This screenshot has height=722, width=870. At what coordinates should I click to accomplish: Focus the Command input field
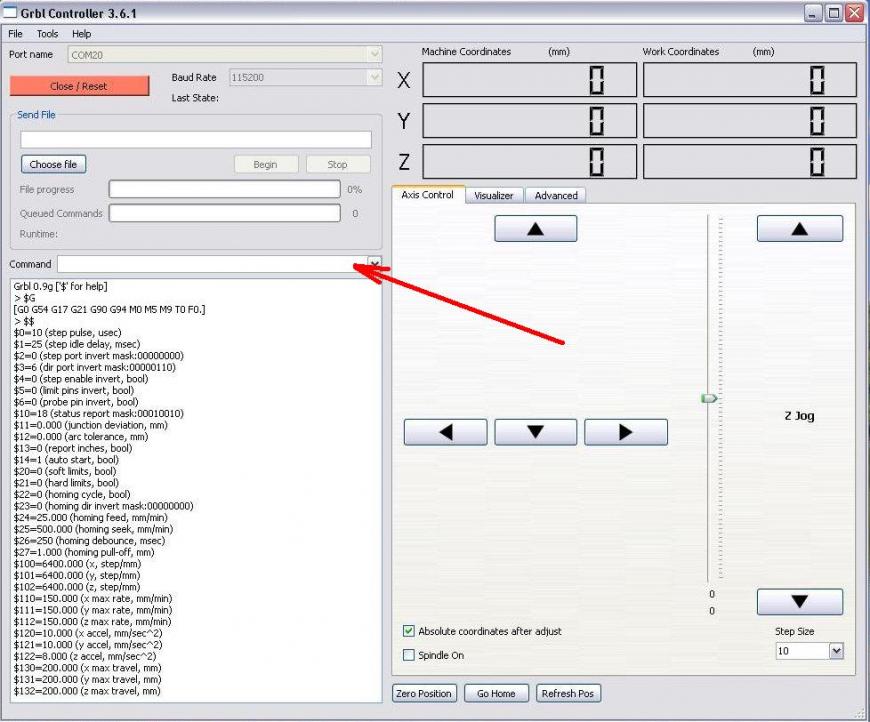click(213, 264)
